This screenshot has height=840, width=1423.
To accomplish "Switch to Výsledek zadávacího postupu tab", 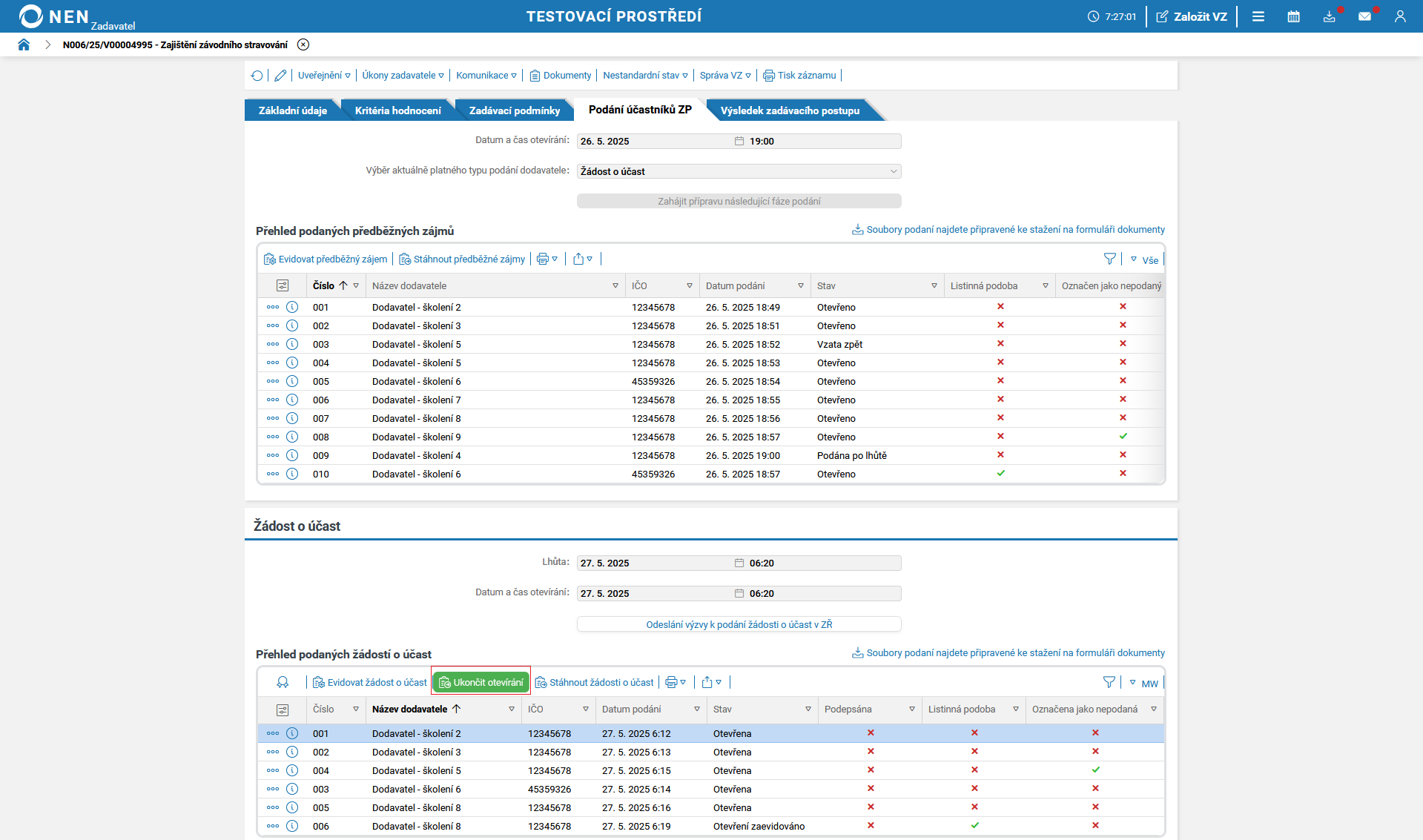I will tap(790, 110).
